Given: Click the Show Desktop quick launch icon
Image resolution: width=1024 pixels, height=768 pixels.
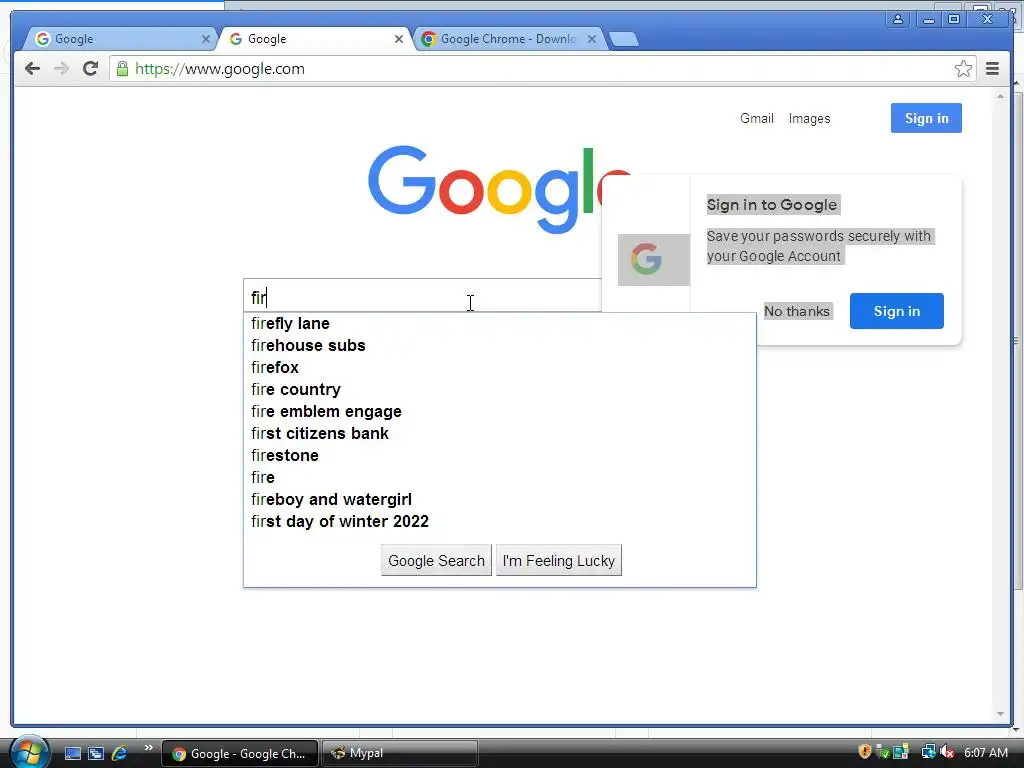Looking at the screenshot, I should click(72, 753).
